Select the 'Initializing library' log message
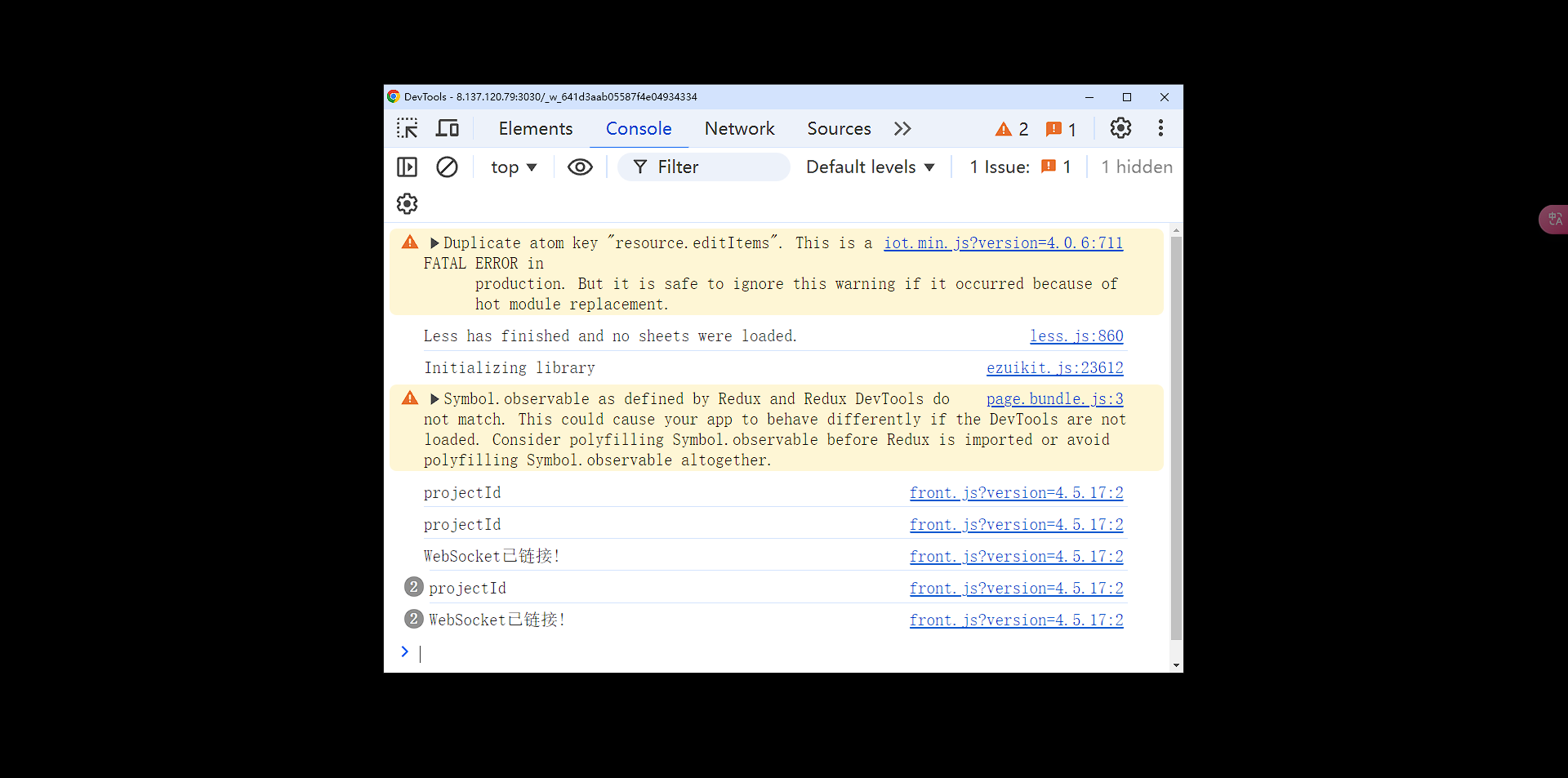The image size is (1568, 778). 510,368
